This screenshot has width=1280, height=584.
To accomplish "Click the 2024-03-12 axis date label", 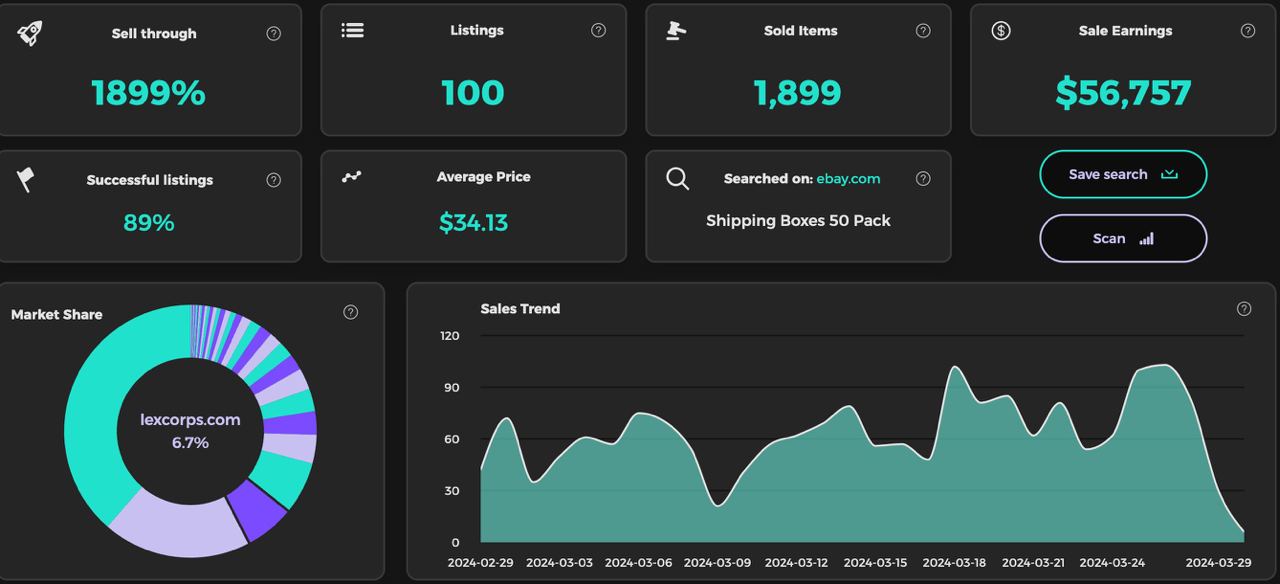I will pyautogui.click(x=795, y=563).
